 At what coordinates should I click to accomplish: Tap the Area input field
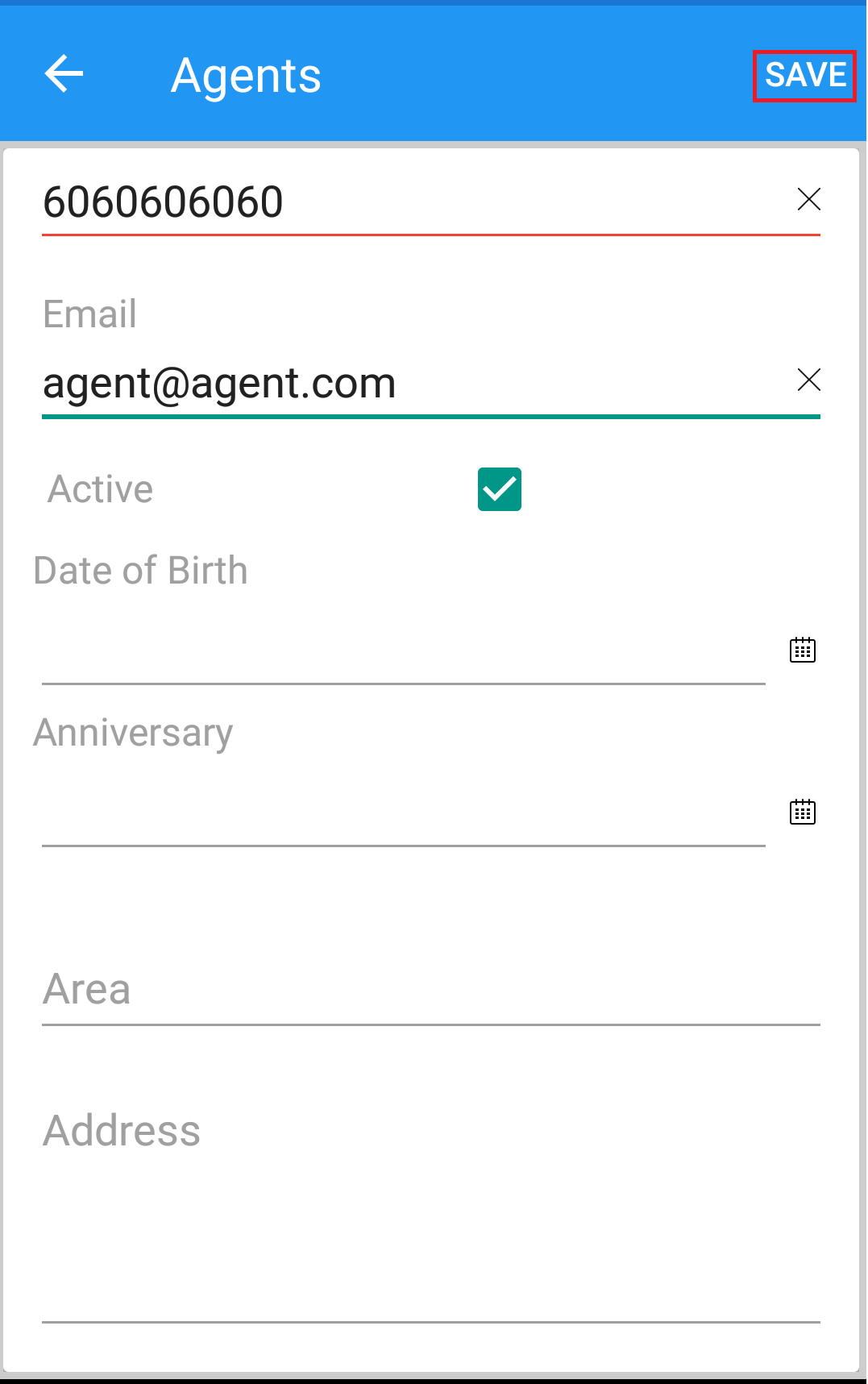(431, 990)
